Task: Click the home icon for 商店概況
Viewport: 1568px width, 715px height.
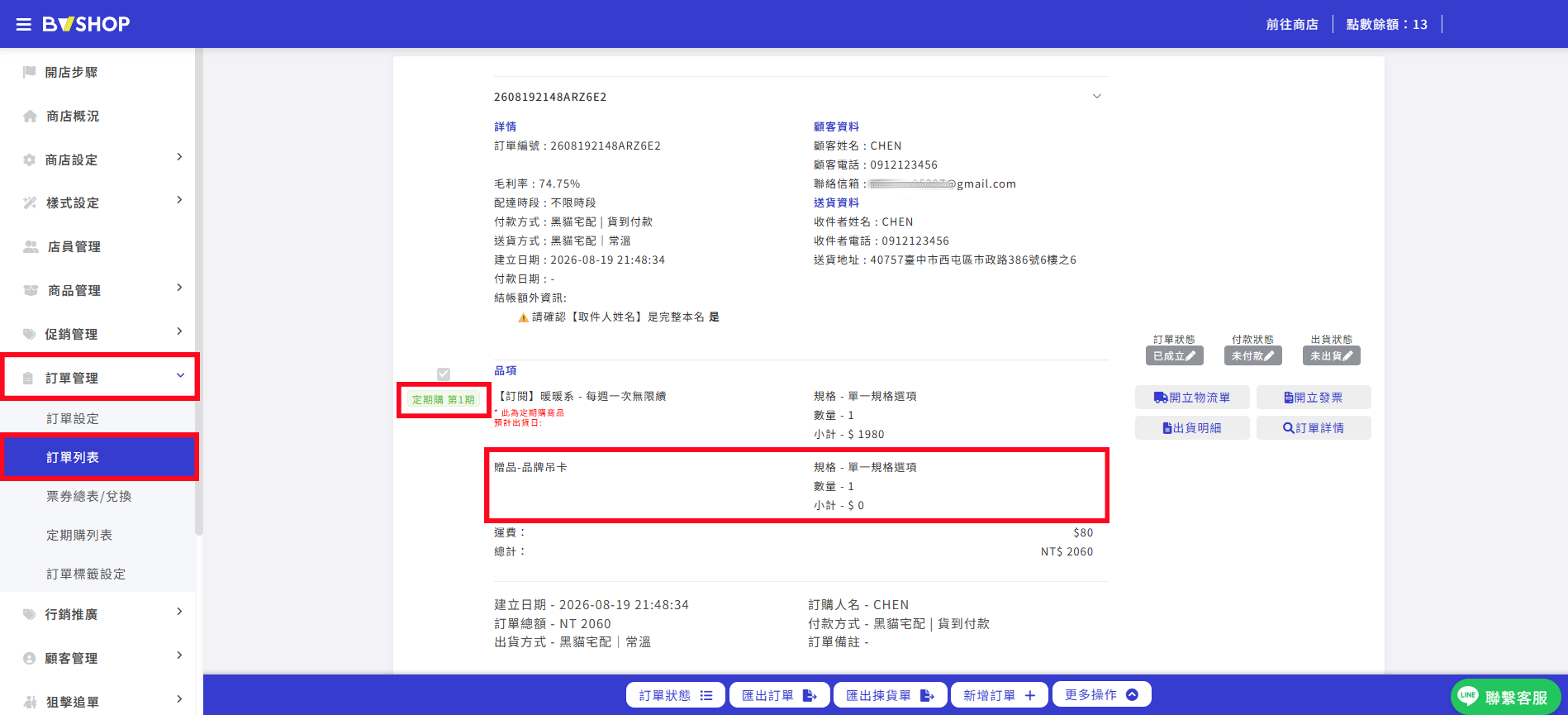Action: point(30,116)
